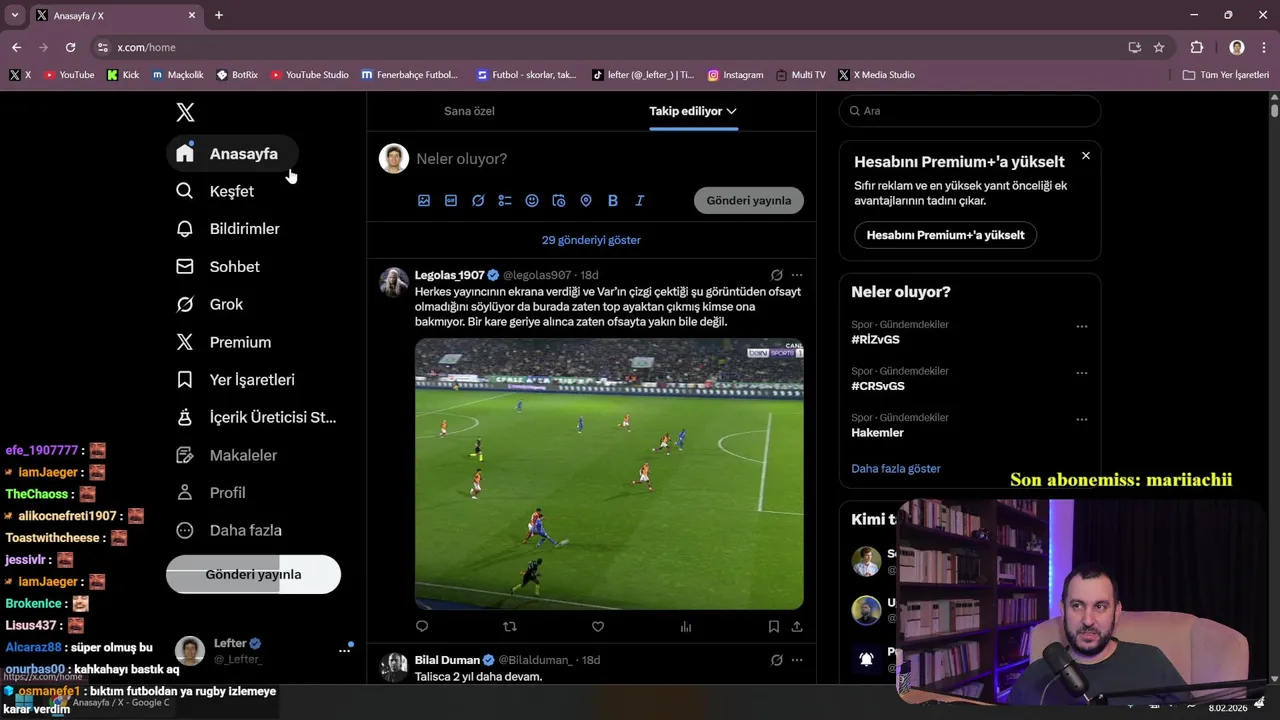Share the Legolas_1907 post

797,627
